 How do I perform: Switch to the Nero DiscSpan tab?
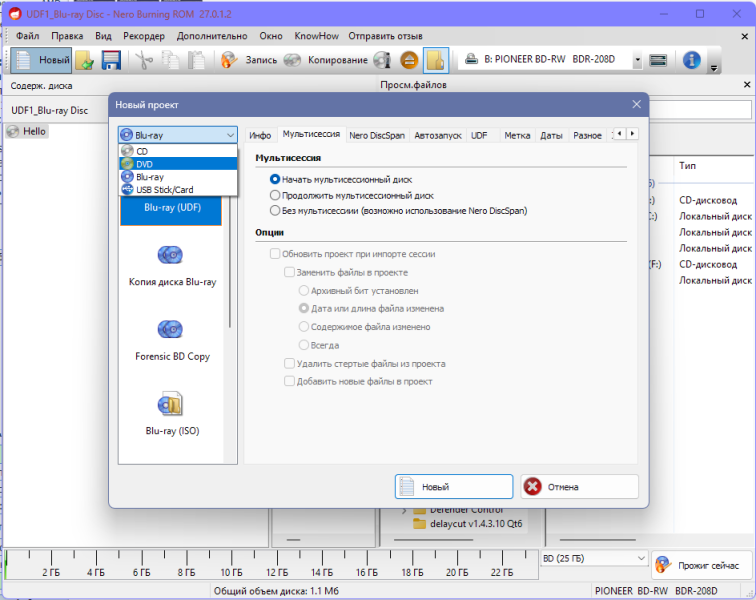[377, 136]
